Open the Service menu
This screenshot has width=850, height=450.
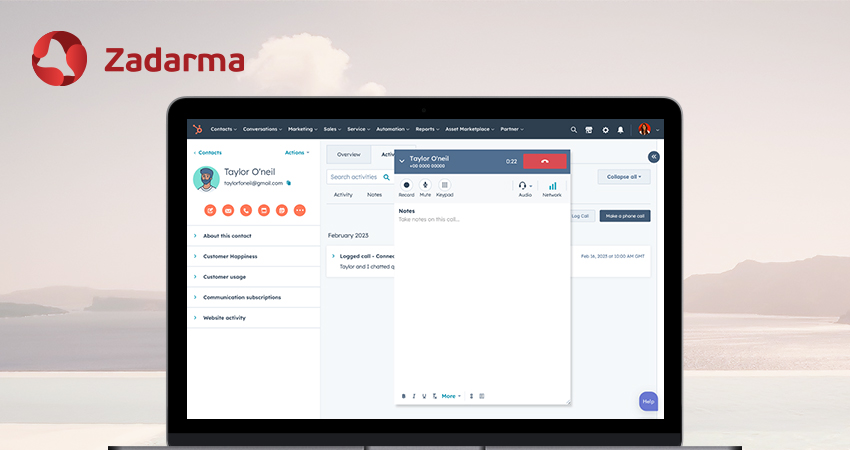[358, 129]
